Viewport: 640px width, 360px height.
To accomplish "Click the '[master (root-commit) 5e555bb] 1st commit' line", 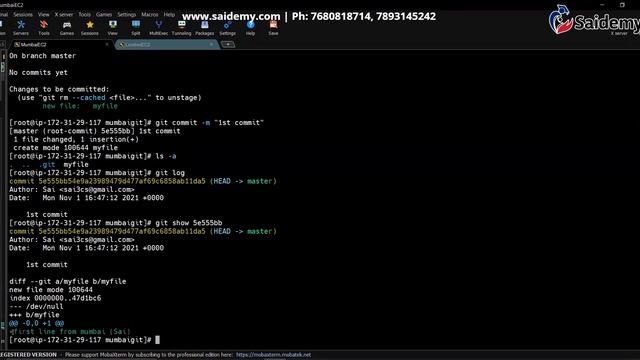I will coord(95,131).
